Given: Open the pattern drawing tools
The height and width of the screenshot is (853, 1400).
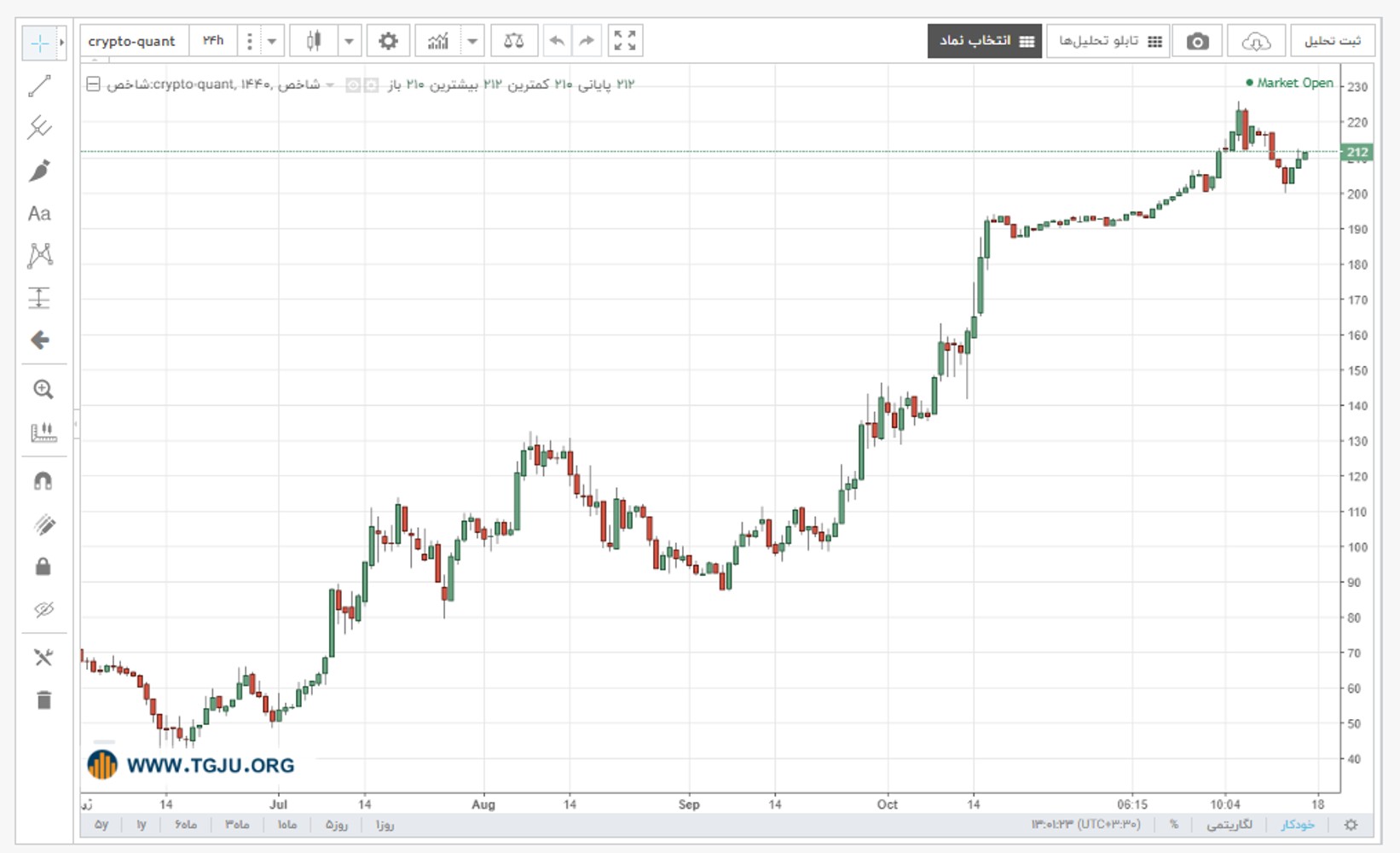Looking at the screenshot, I should coord(40,255).
